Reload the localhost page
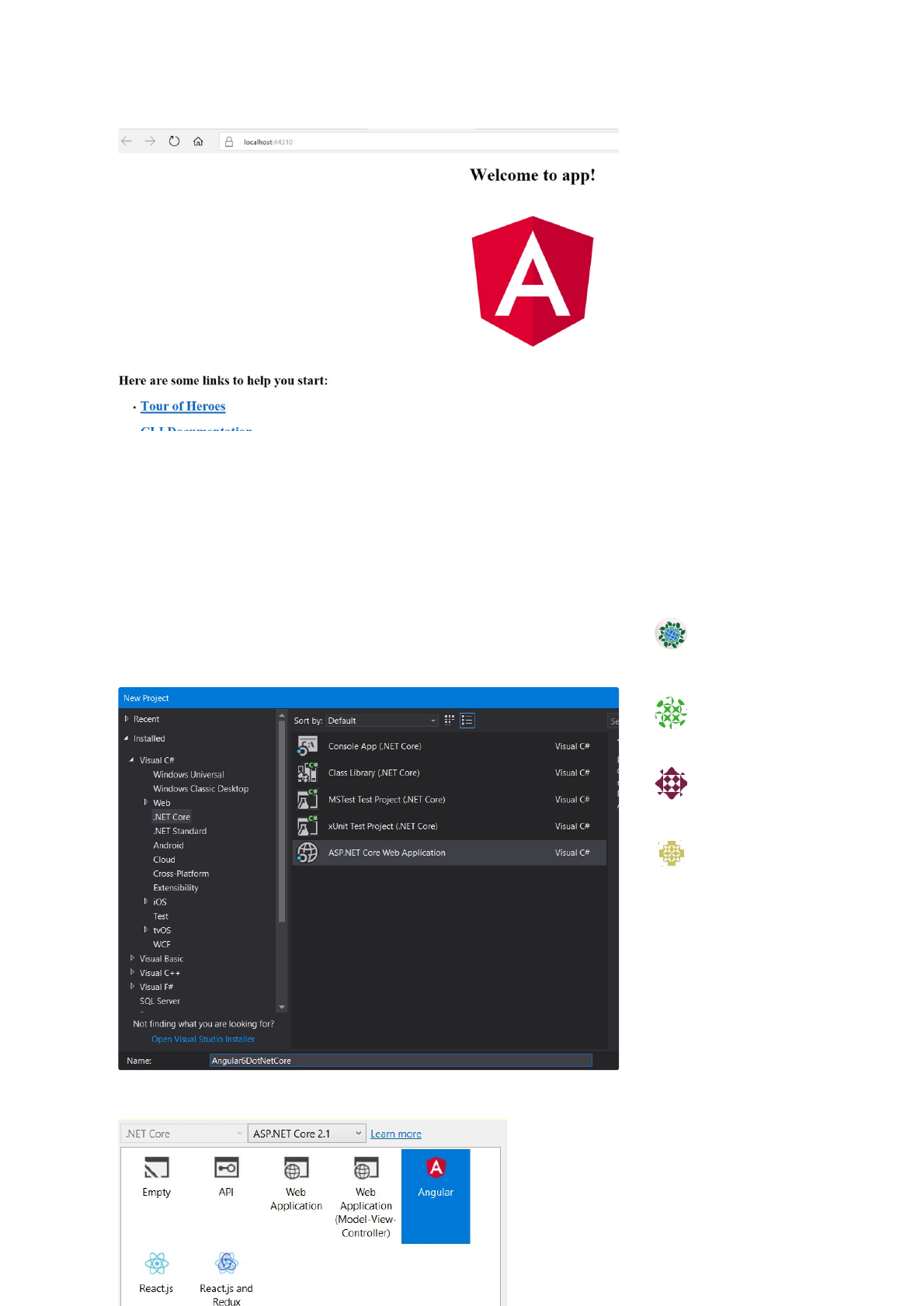The width and height of the screenshot is (924, 1306). pyautogui.click(x=175, y=141)
